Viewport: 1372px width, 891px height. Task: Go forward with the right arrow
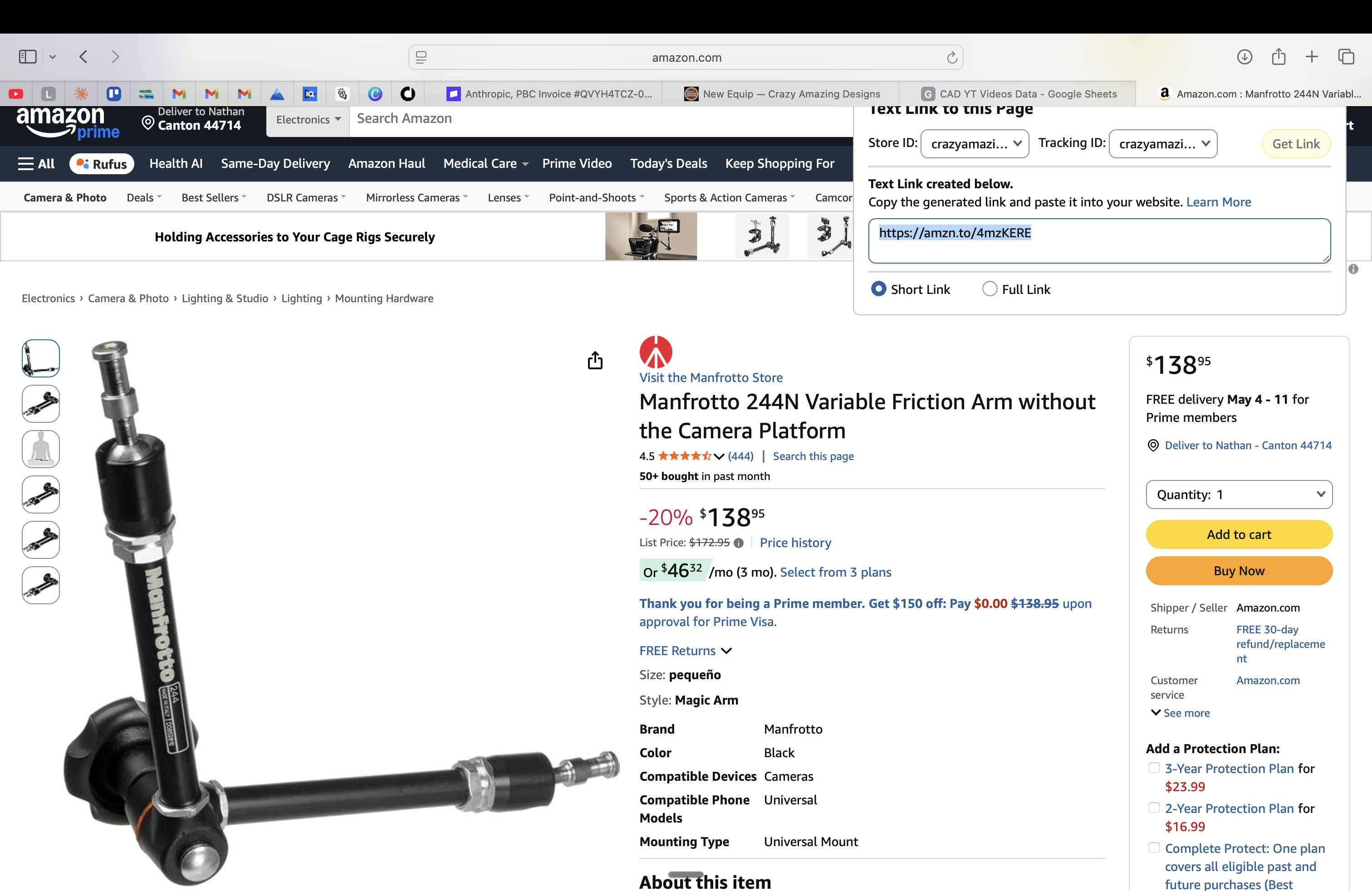[115, 56]
